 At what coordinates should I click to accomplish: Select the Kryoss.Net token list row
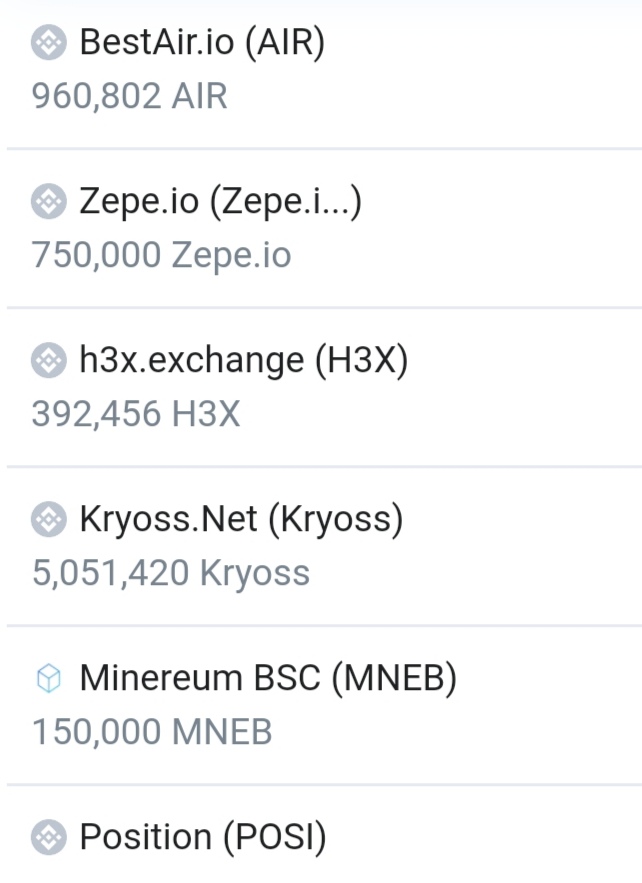tap(324, 546)
